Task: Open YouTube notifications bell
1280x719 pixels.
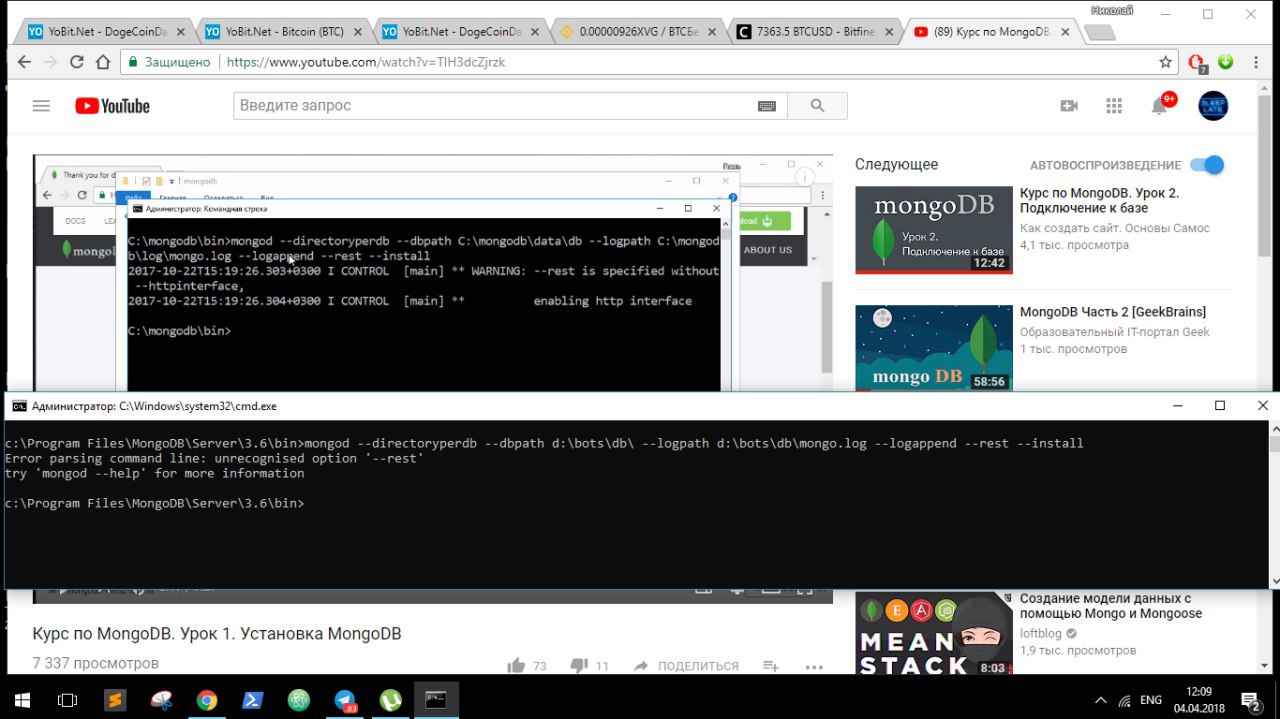Action: pyautogui.click(x=1160, y=106)
